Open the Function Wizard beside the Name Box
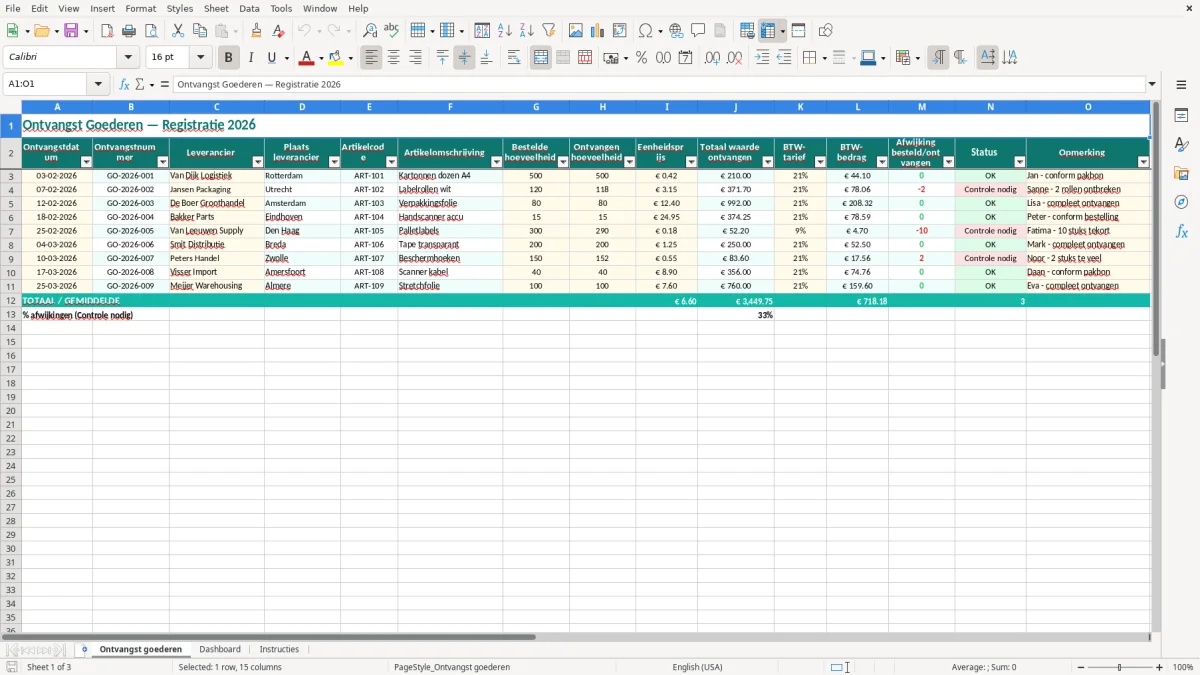This screenshot has width=1200, height=675. point(124,85)
